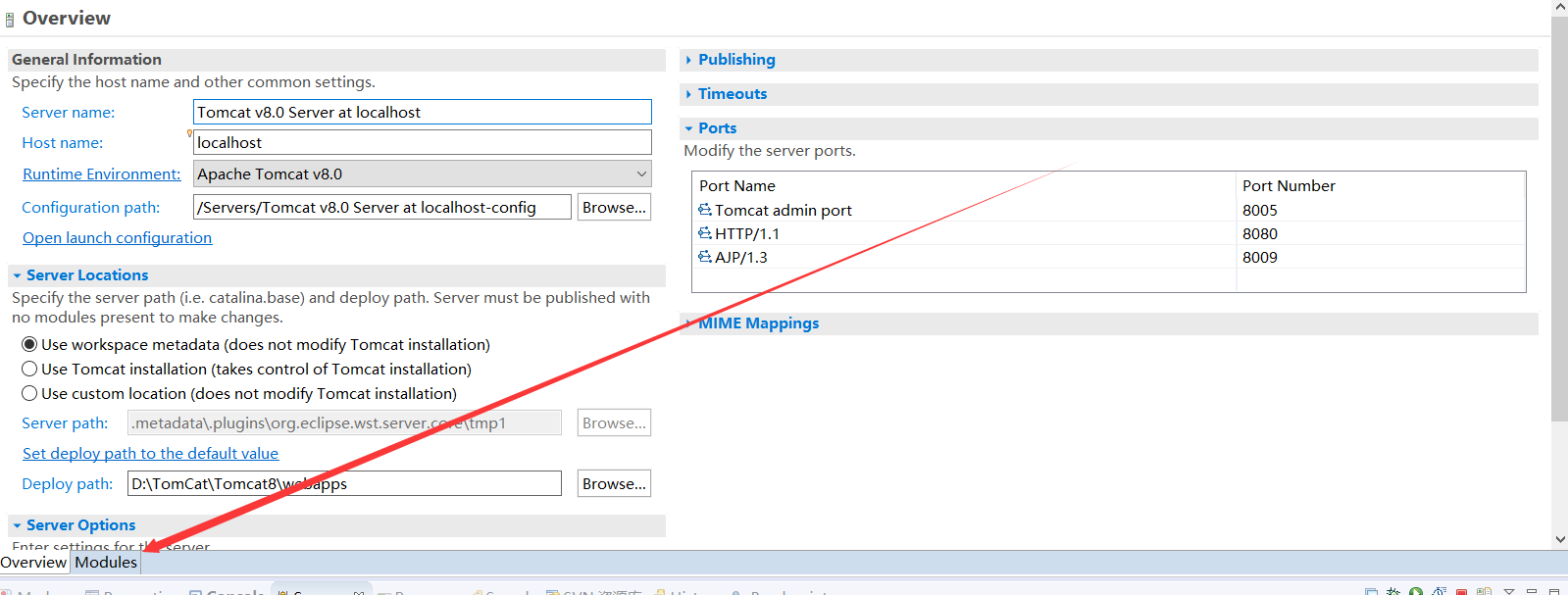Collapse the Server Options section
This screenshot has height=595, width=1568.
click(17, 525)
